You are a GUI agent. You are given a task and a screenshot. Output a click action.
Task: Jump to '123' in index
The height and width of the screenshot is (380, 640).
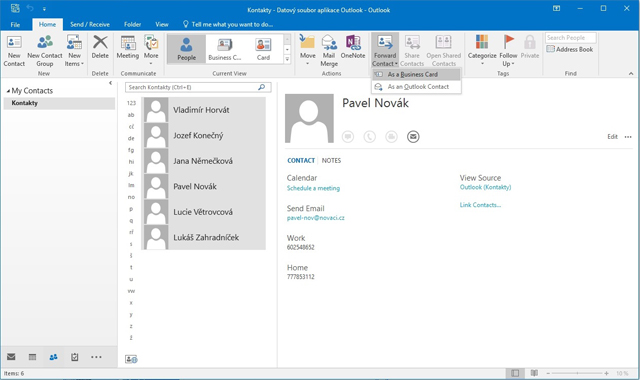coord(131,103)
